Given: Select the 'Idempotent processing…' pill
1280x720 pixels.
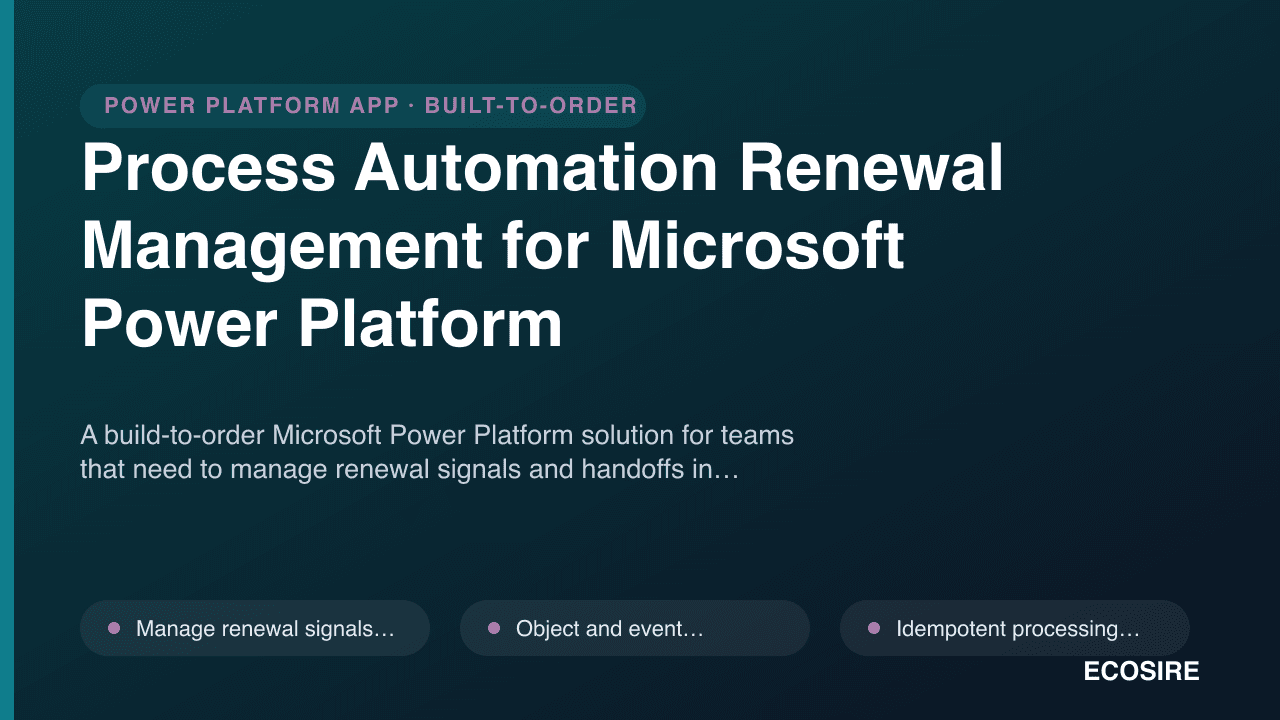Looking at the screenshot, I should (x=1015, y=628).
